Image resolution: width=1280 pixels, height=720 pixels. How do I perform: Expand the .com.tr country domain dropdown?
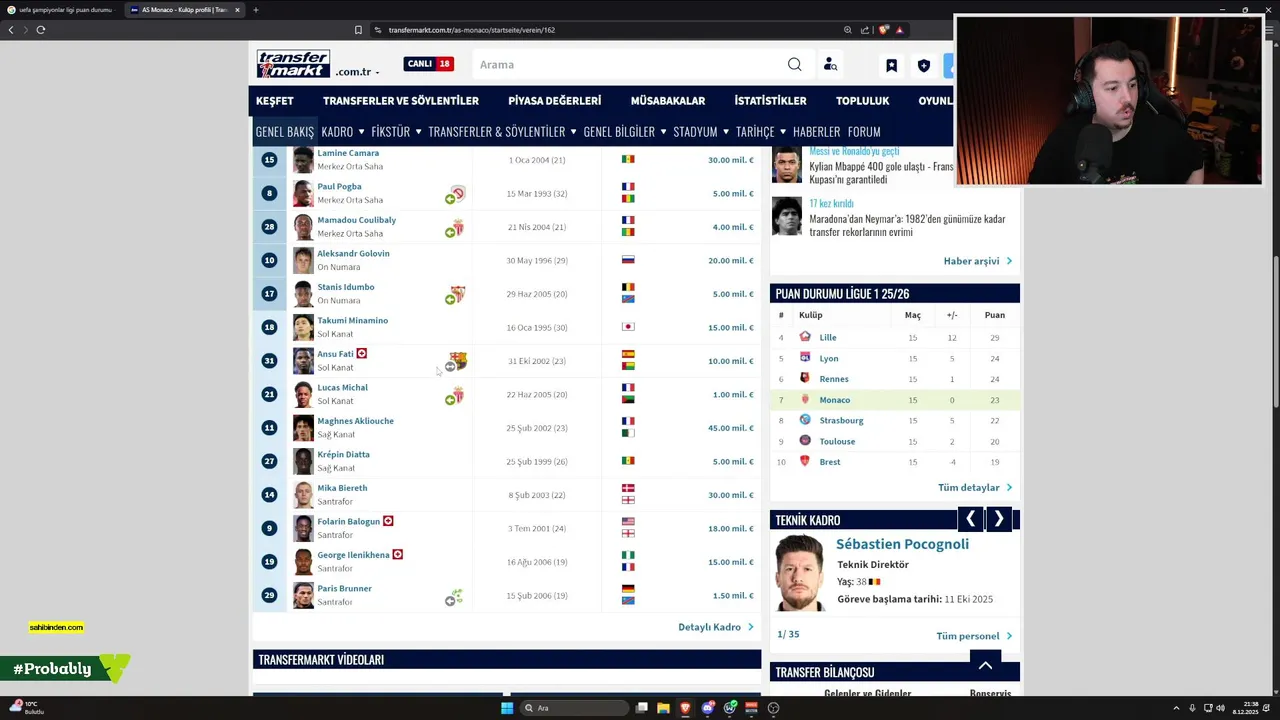point(357,72)
